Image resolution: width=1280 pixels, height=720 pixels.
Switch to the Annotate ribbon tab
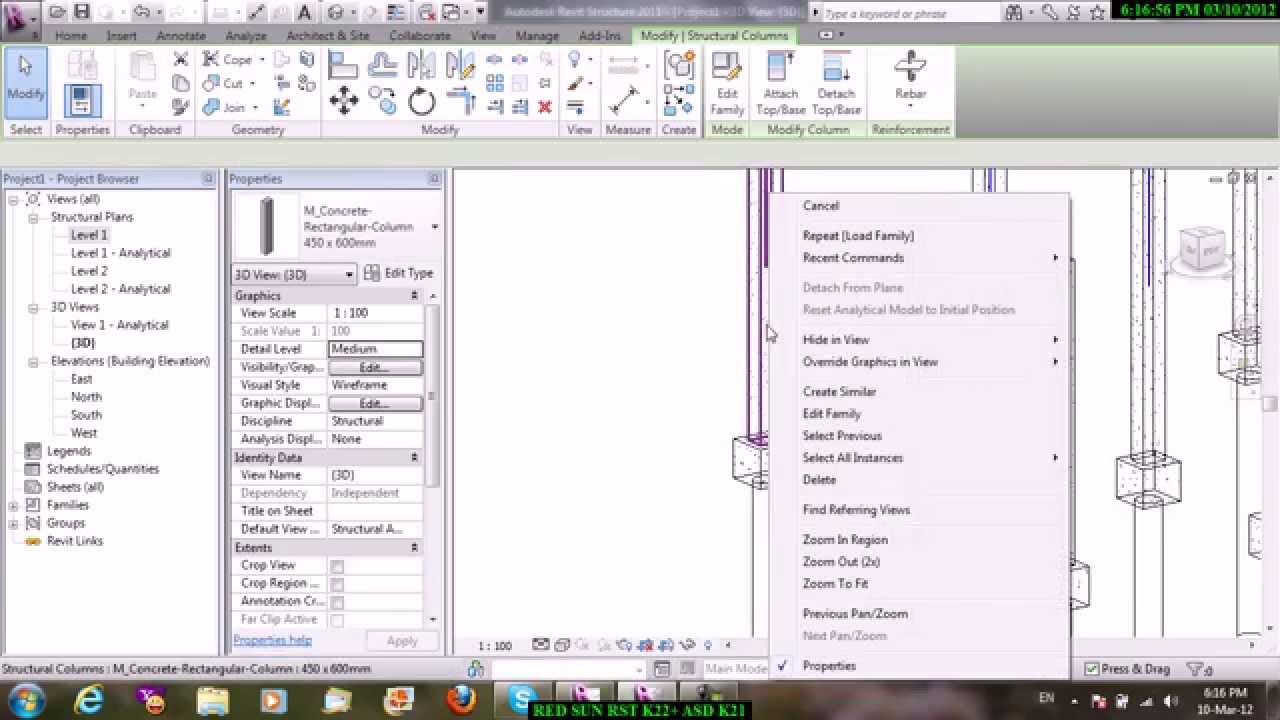pos(181,35)
